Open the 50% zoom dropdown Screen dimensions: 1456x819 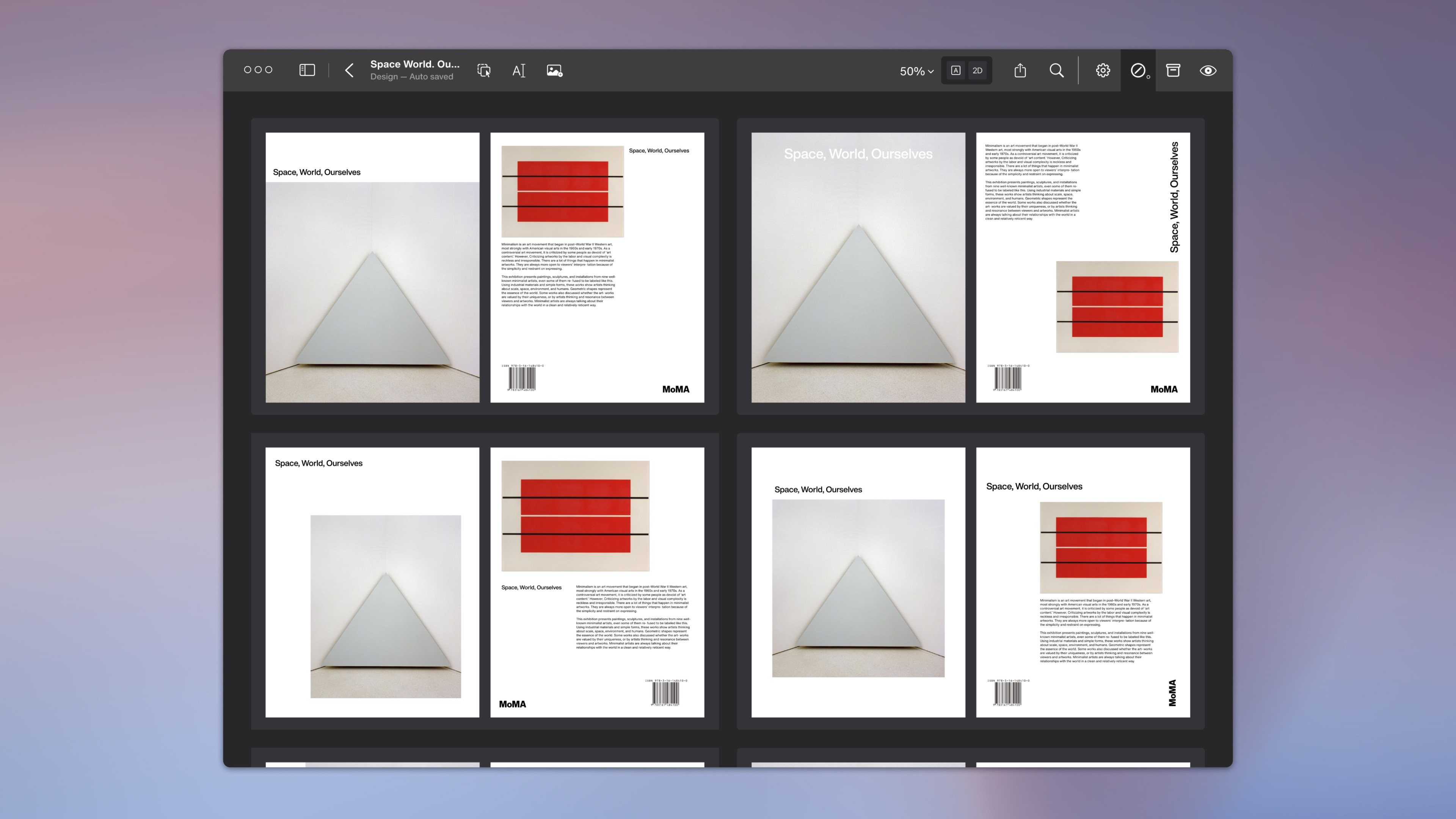tap(916, 71)
